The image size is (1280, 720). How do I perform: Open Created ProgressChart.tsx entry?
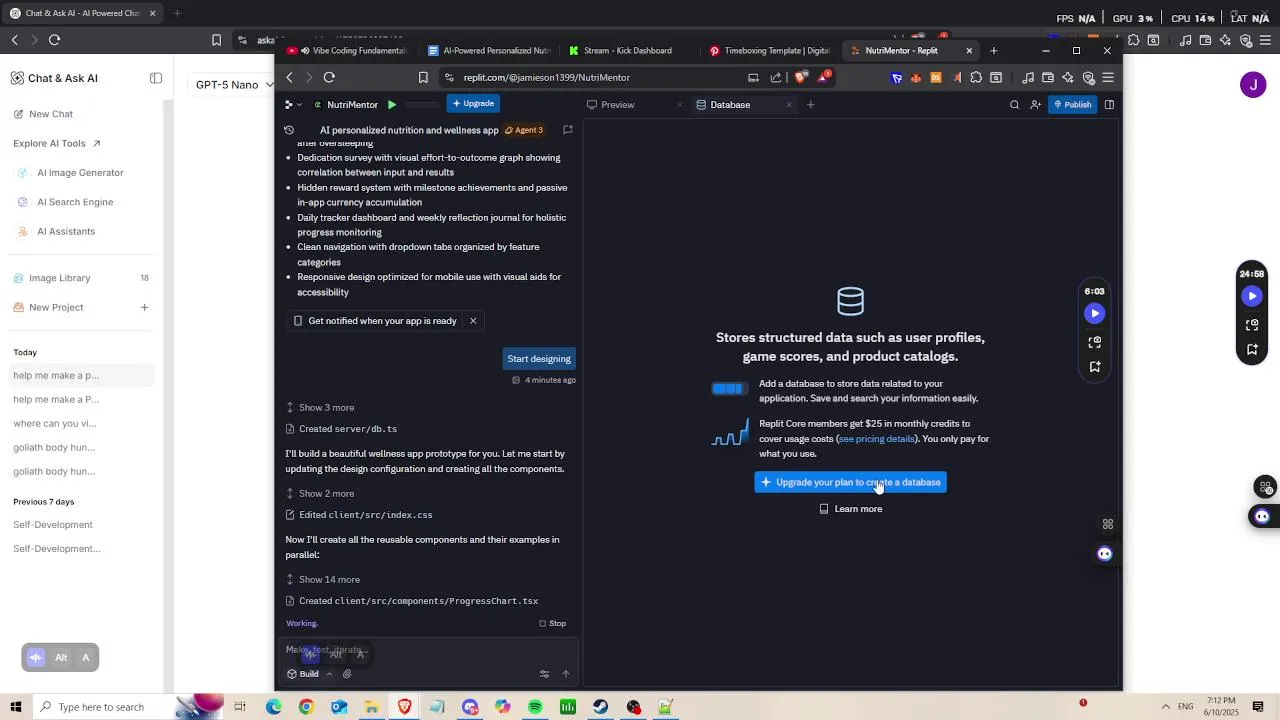point(412,601)
